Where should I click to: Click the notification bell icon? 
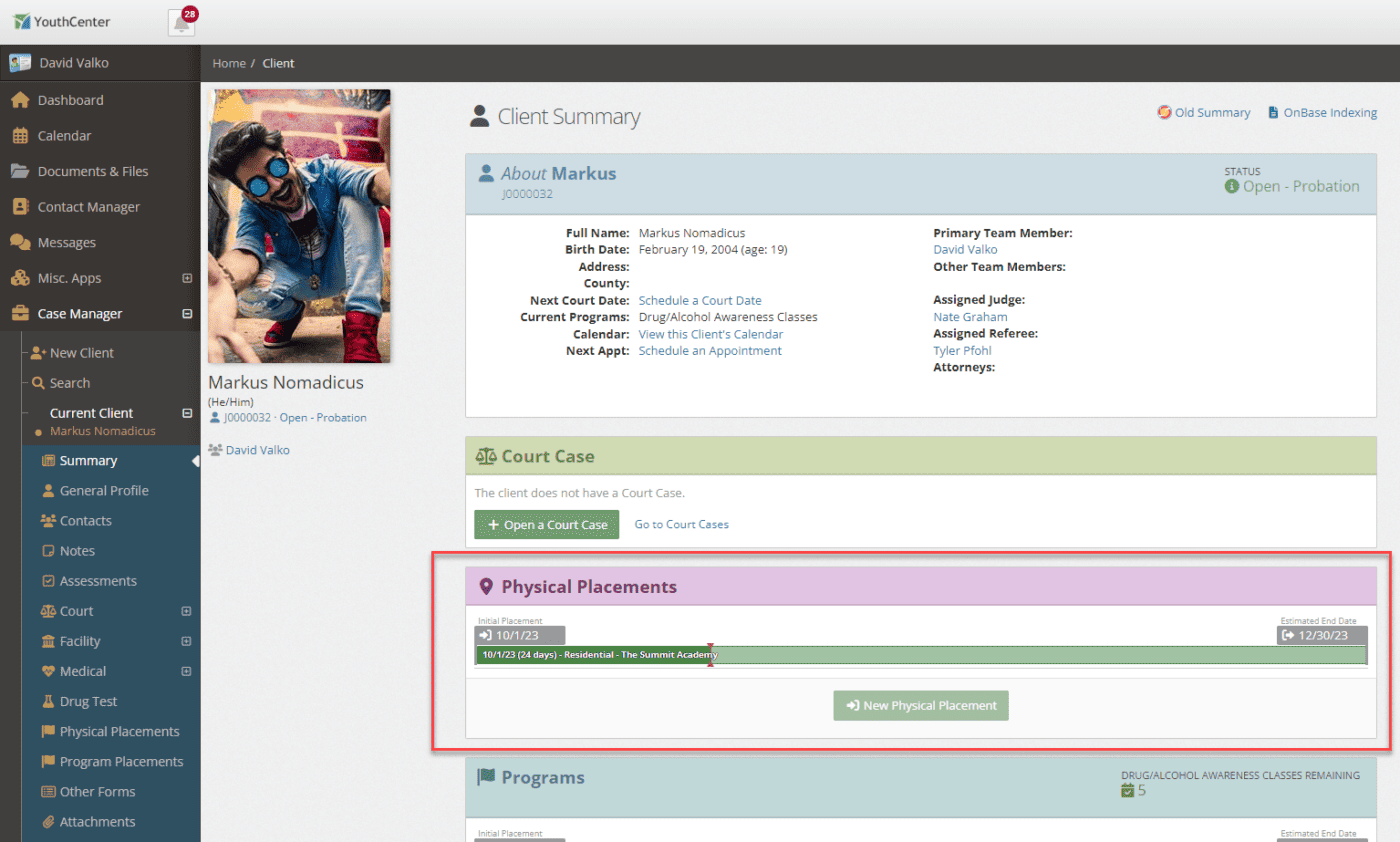point(181,23)
